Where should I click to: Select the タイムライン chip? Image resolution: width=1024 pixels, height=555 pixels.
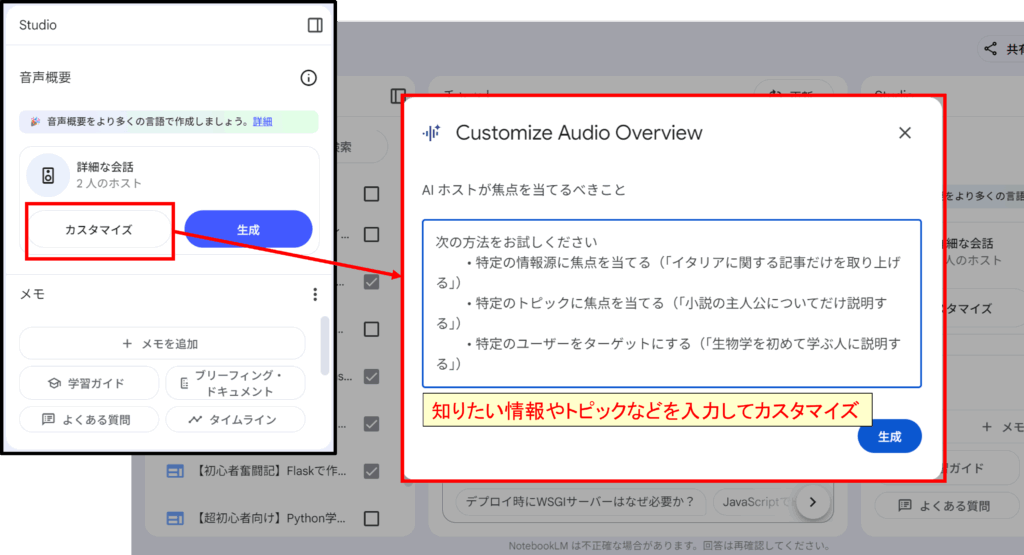tap(235, 419)
